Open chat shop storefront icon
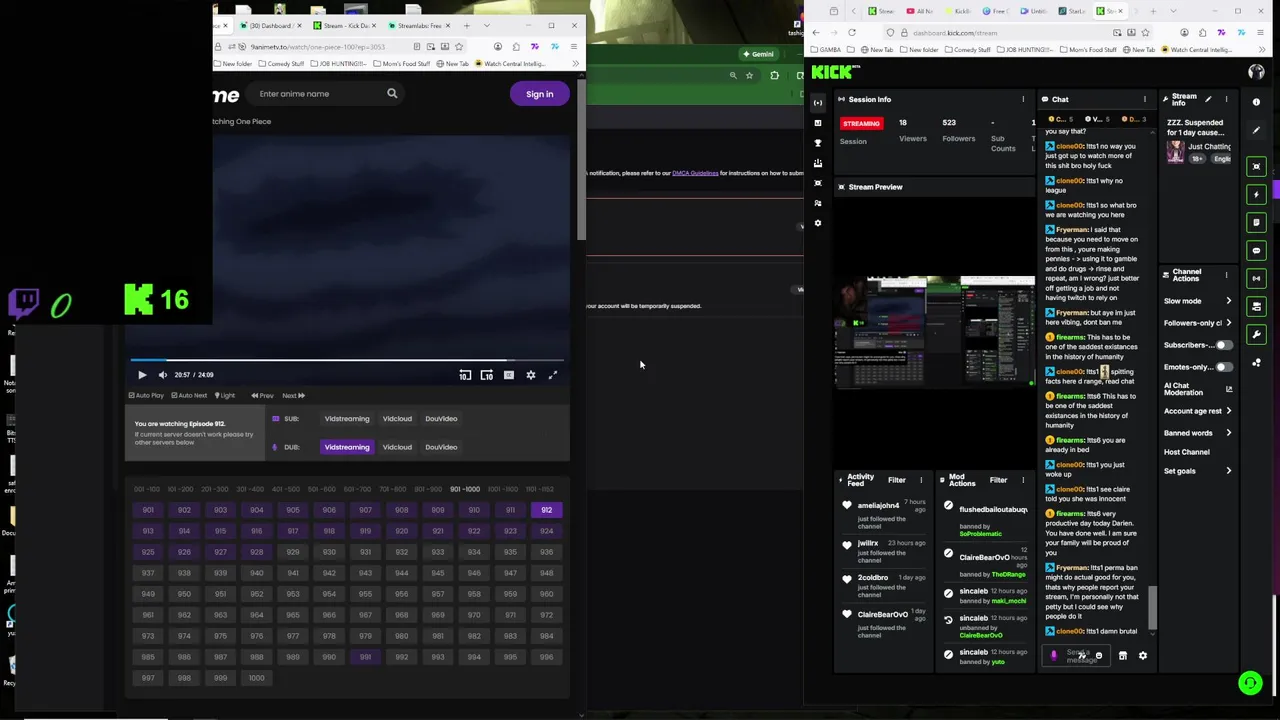This screenshot has width=1280, height=720. point(1122,656)
